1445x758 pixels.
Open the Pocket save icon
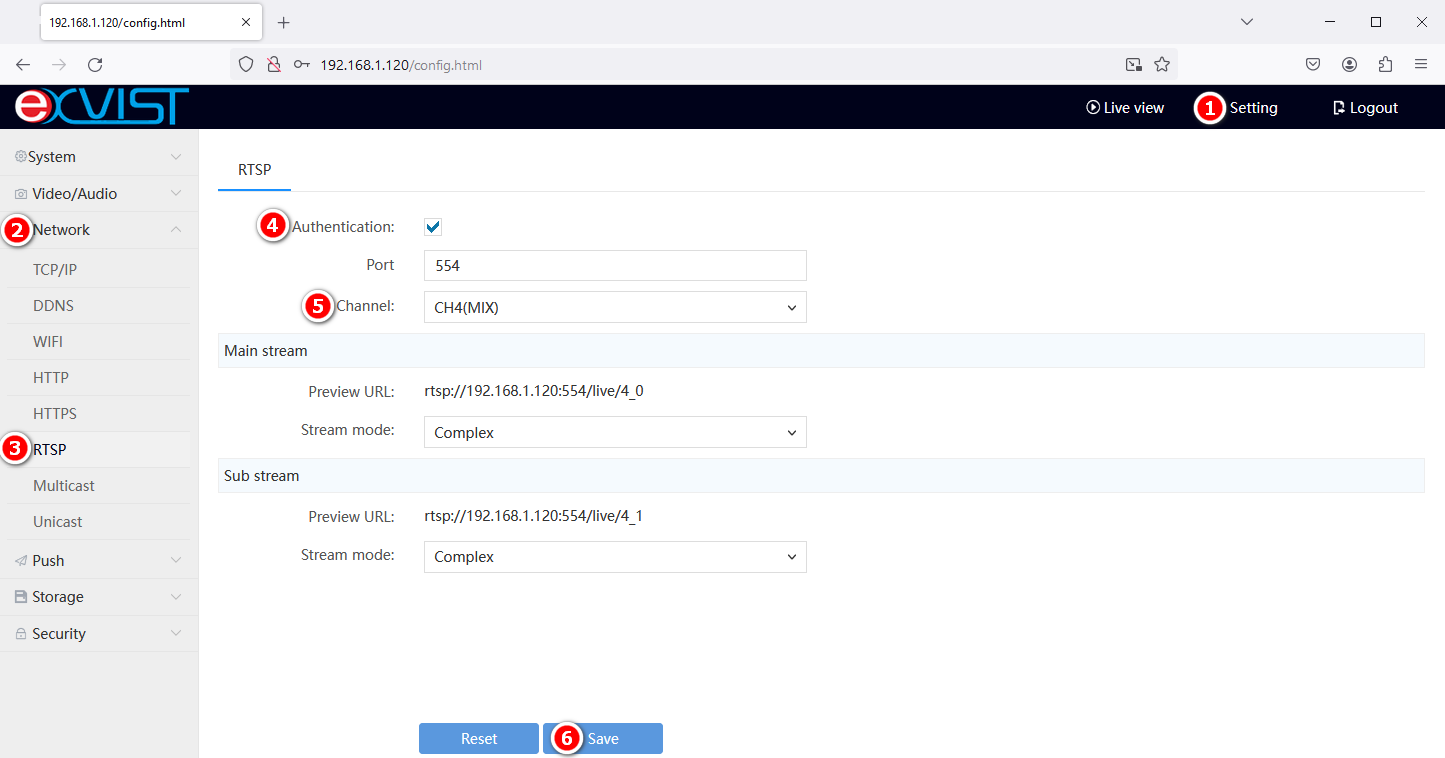pyautogui.click(x=1313, y=64)
